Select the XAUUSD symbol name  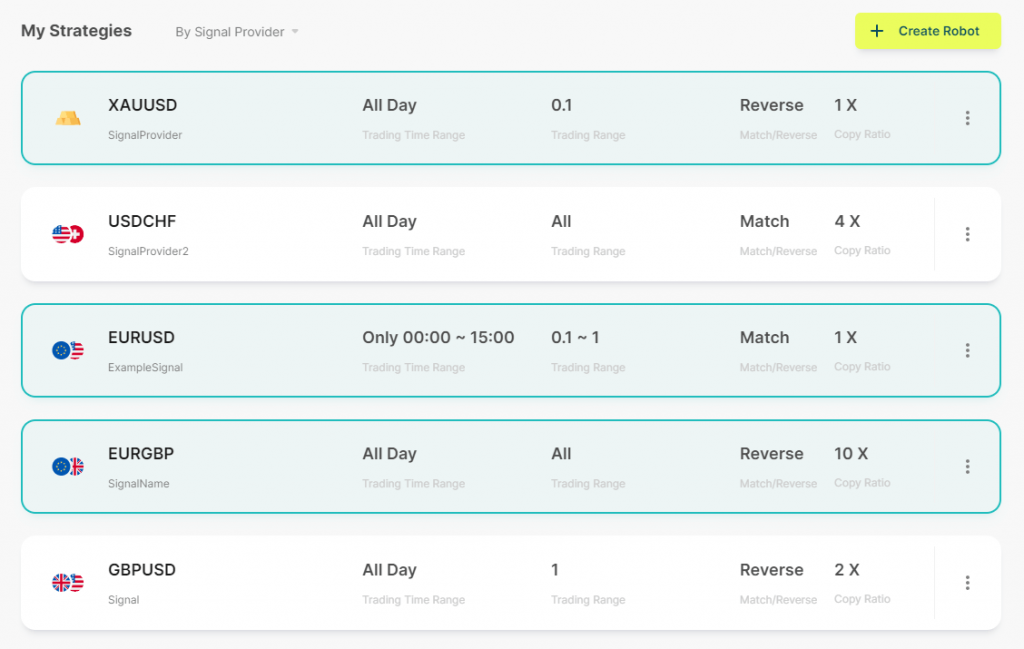coord(142,105)
